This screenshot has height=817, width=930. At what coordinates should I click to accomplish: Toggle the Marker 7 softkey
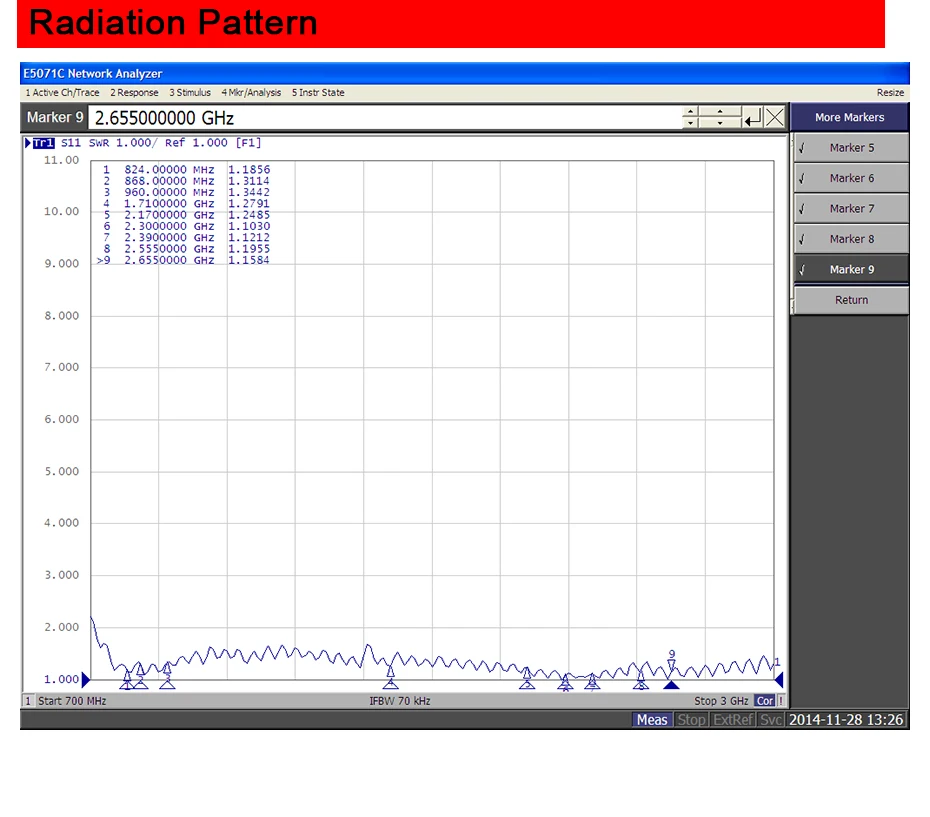(x=851, y=208)
